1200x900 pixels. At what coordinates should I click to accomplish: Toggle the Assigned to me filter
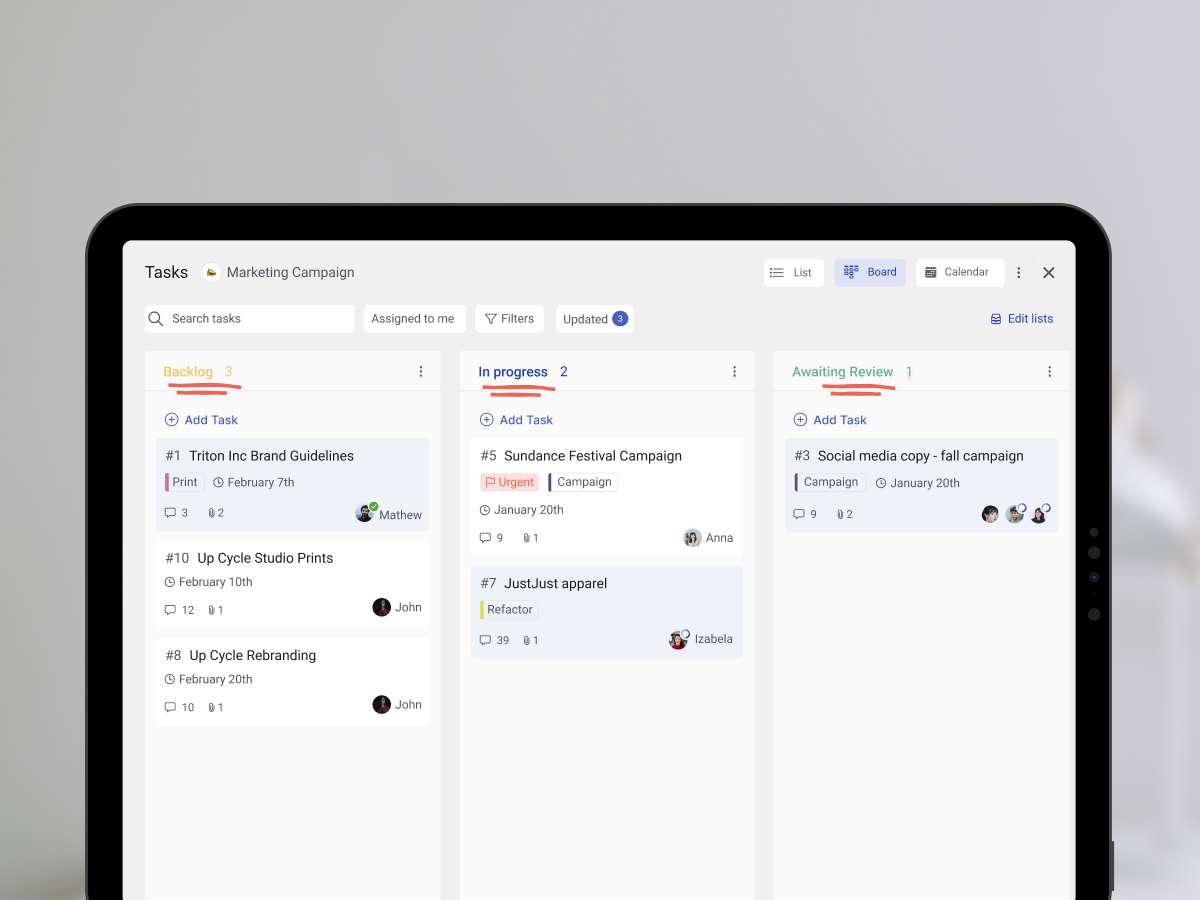pos(413,319)
